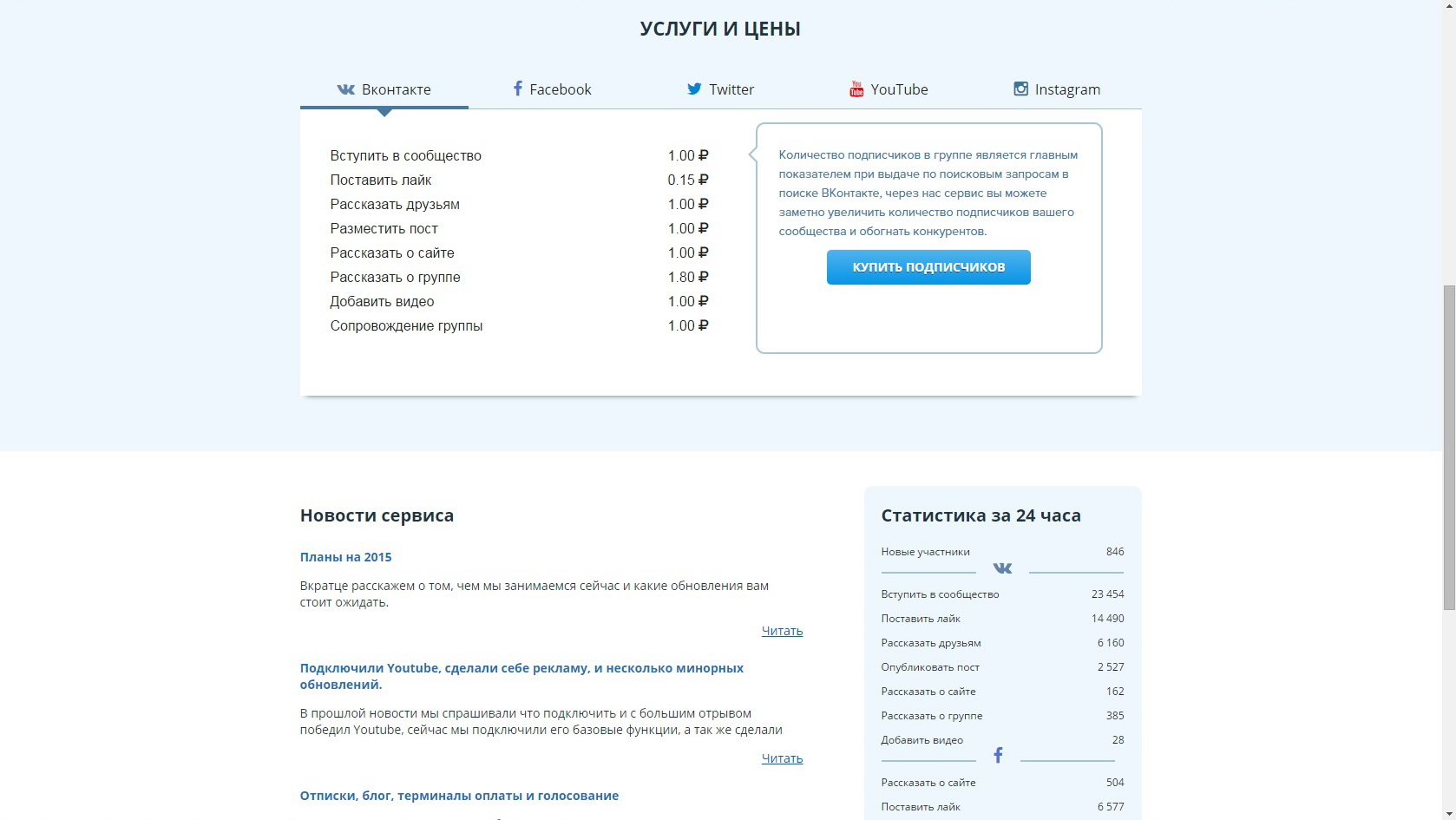
Task: Open the Подключили Youtube news headline
Action: pyautogui.click(x=521, y=676)
